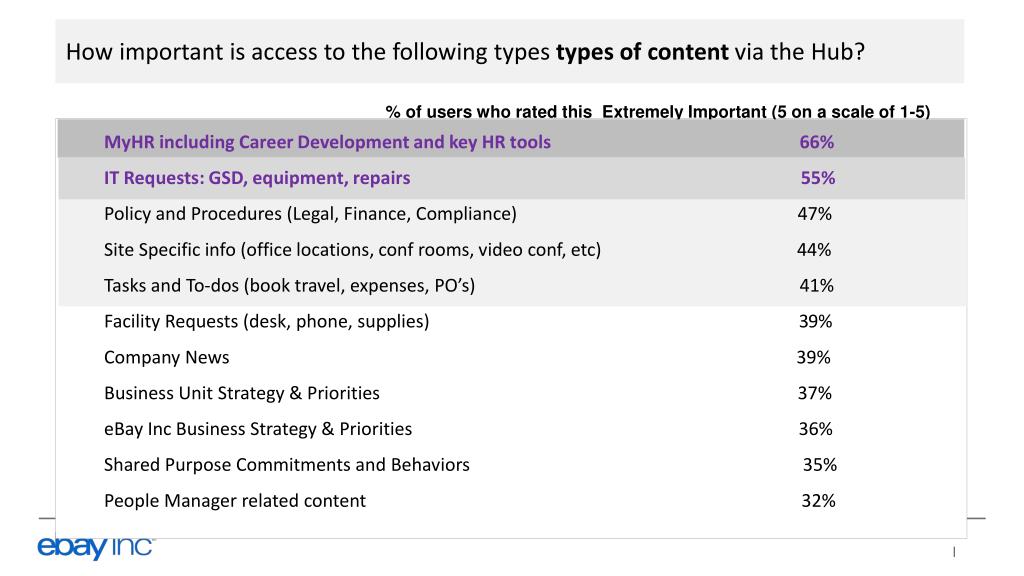Click eBay Inc Business Strategy & Priorities text
This screenshot has height=576, width=1024.
pyautogui.click(x=258, y=429)
